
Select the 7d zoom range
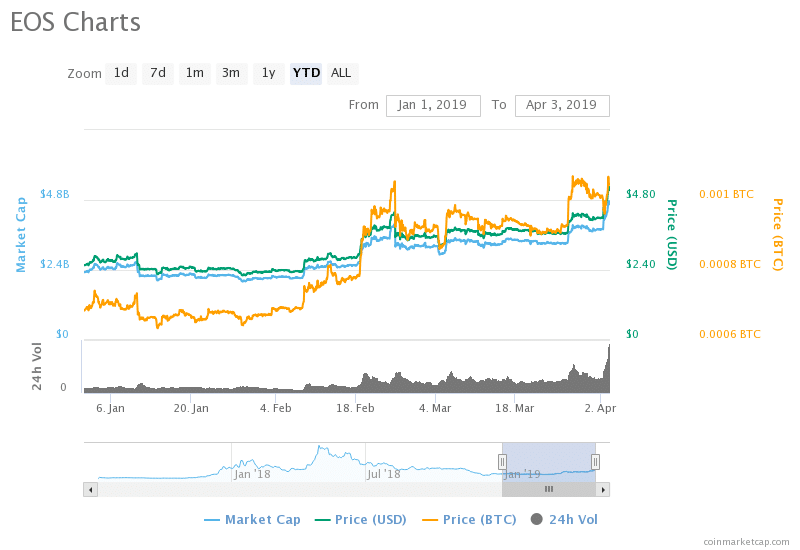pyautogui.click(x=158, y=73)
